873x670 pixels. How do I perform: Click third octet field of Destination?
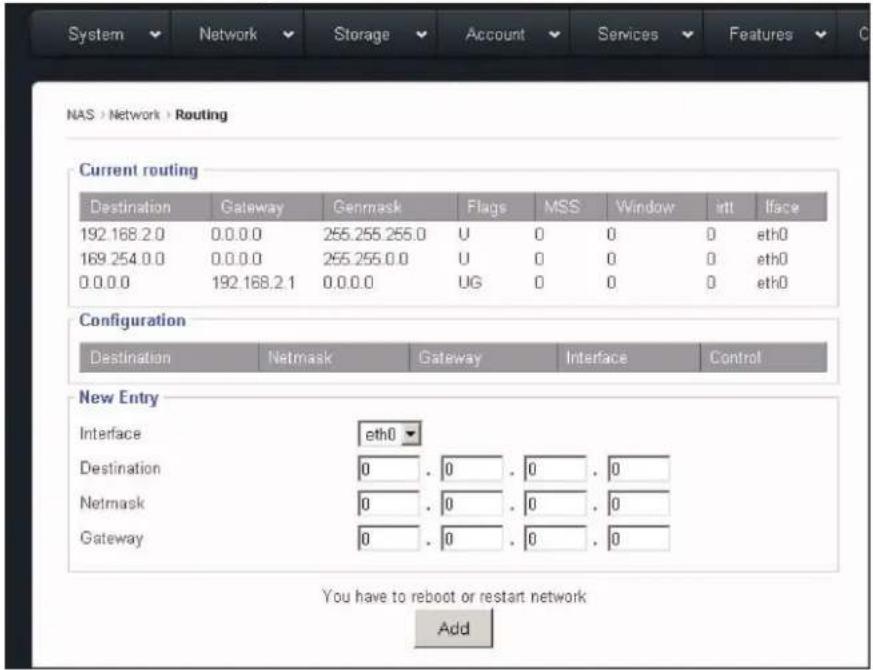555,469
